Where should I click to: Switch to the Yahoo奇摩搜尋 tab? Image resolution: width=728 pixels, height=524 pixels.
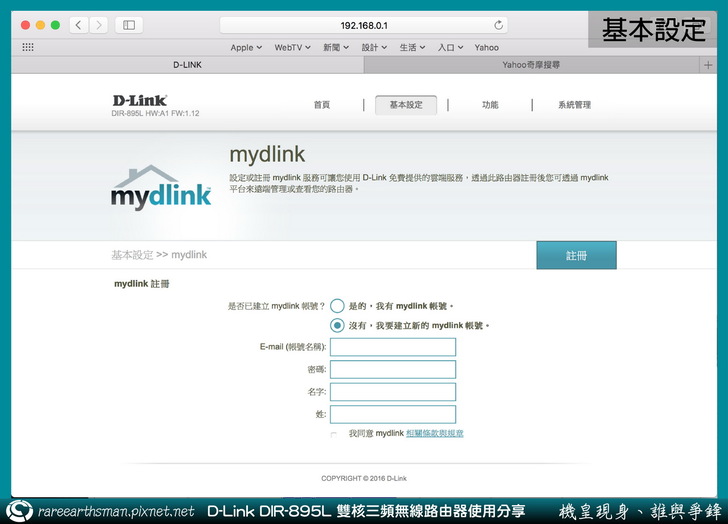(x=531, y=65)
